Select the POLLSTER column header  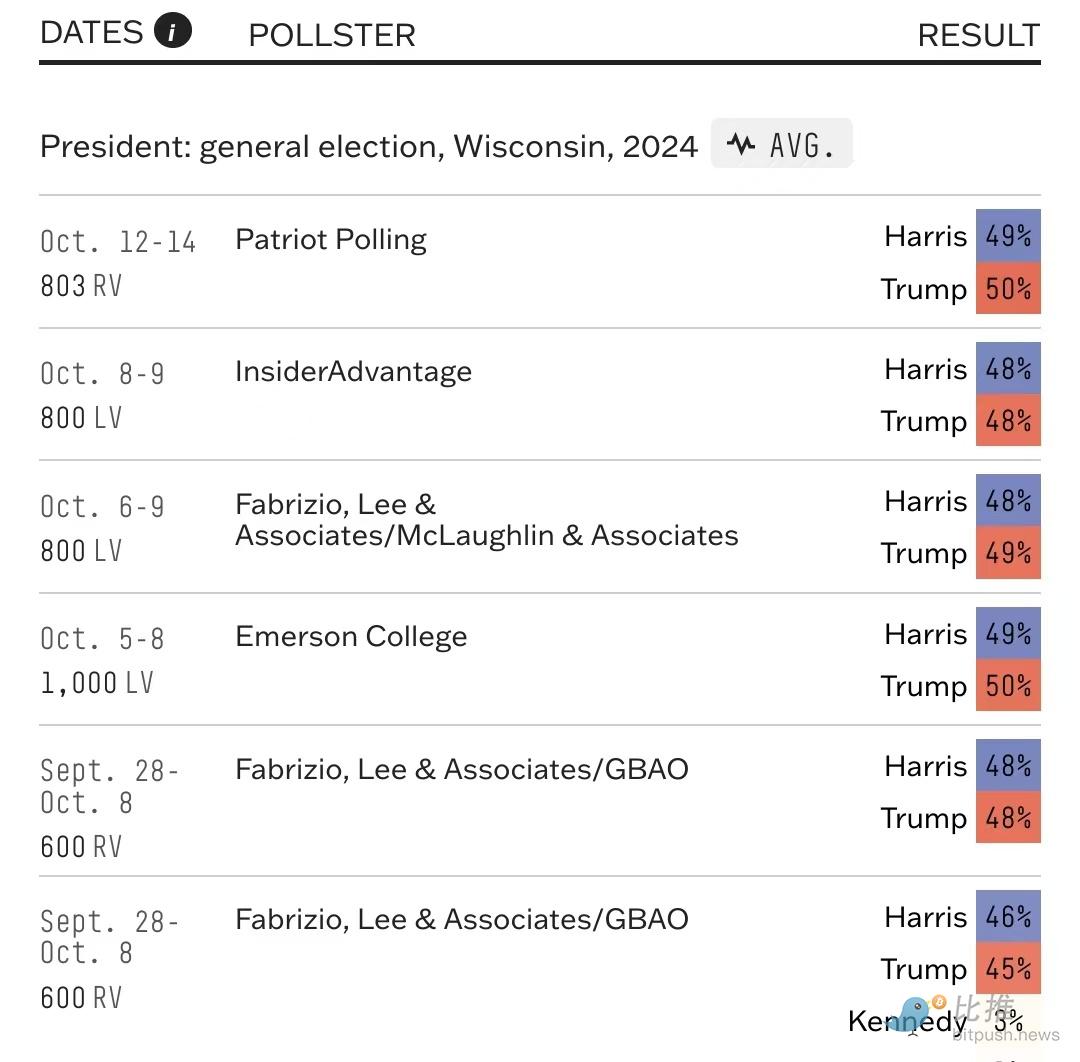coord(332,35)
